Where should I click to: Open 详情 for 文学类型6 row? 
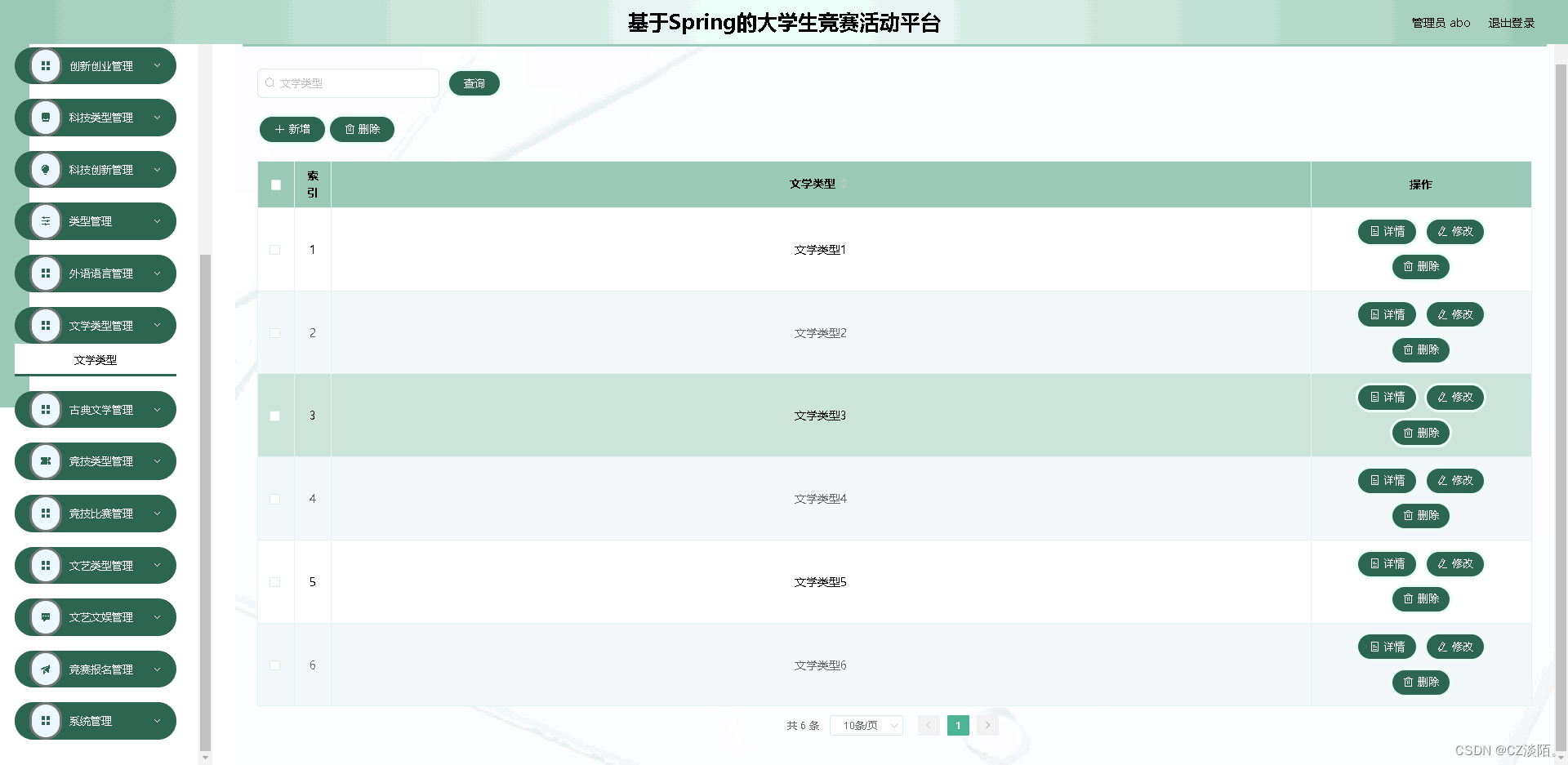pyautogui.click(x=1387, y=647)
